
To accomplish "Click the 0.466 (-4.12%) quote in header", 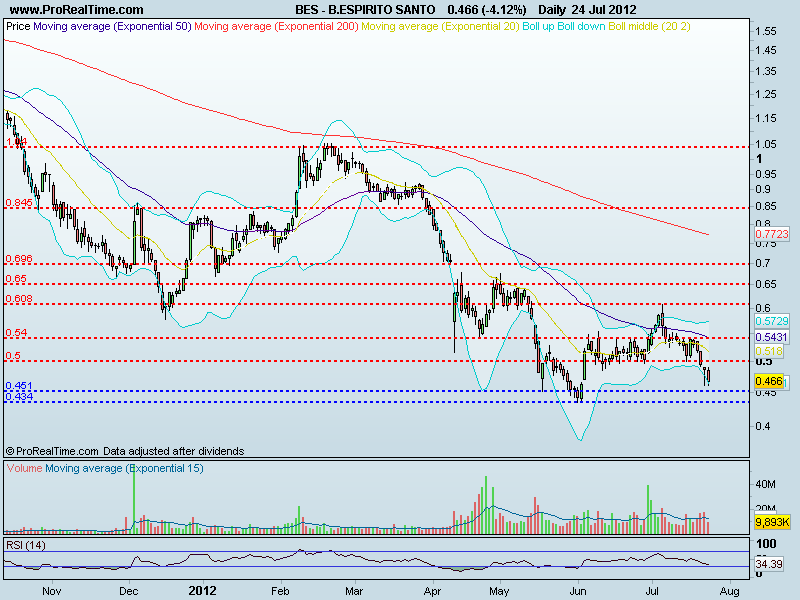I will coord(487,10).
